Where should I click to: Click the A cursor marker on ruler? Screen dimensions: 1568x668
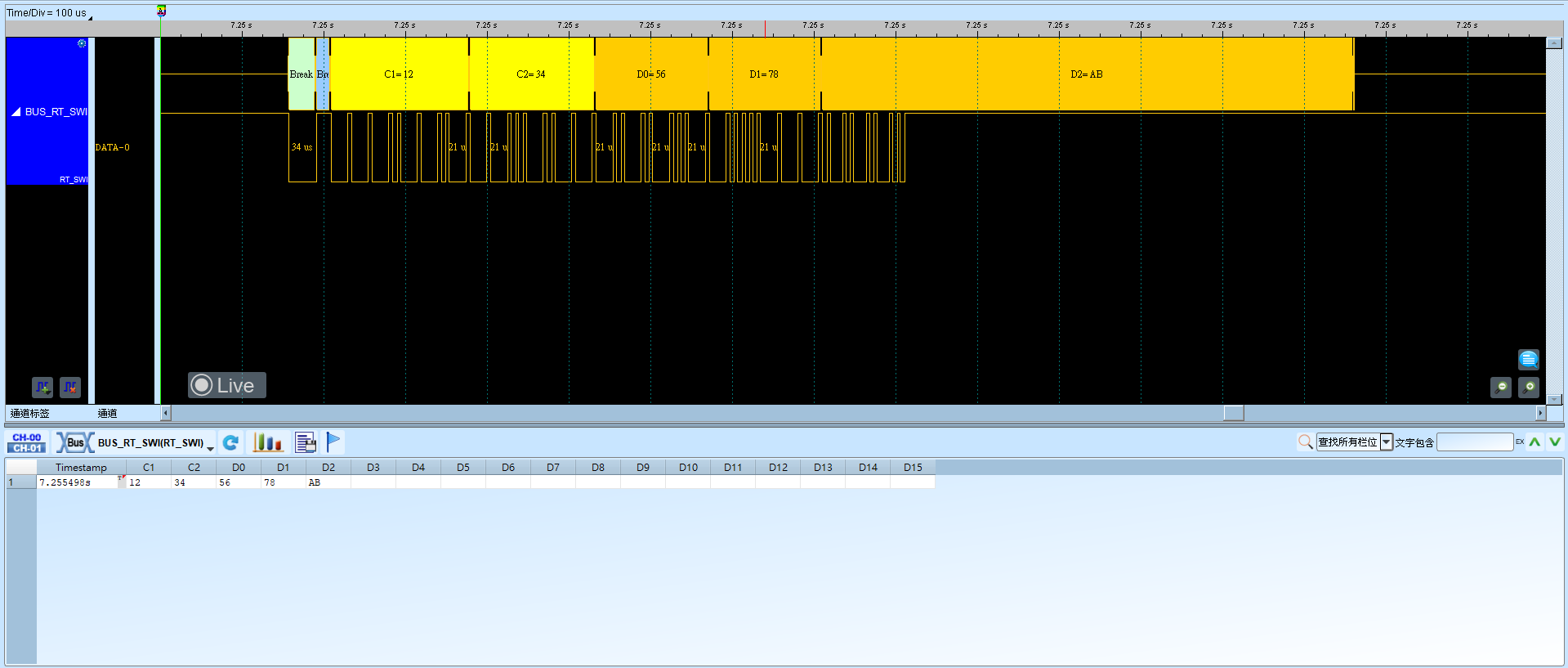(161, 11)
